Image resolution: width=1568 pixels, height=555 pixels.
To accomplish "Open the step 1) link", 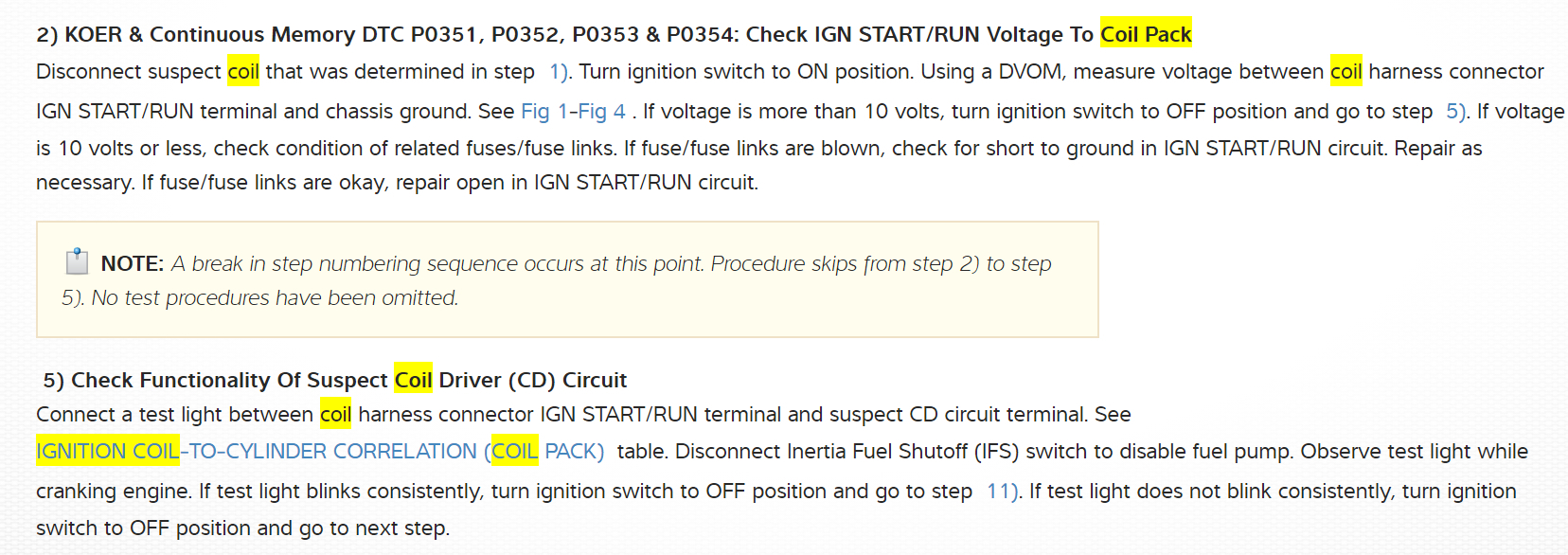I will pyautogui.click(x=559, y=72).
